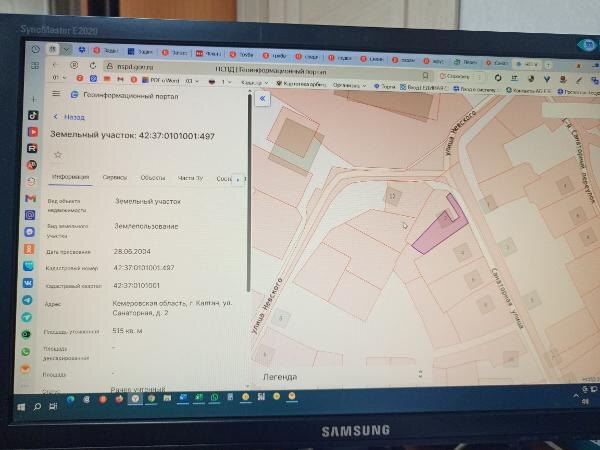Open the TikTok icon in the browser sidebar
The height and width of the screenshot is (450, 600).
click(x=33, y=115)
